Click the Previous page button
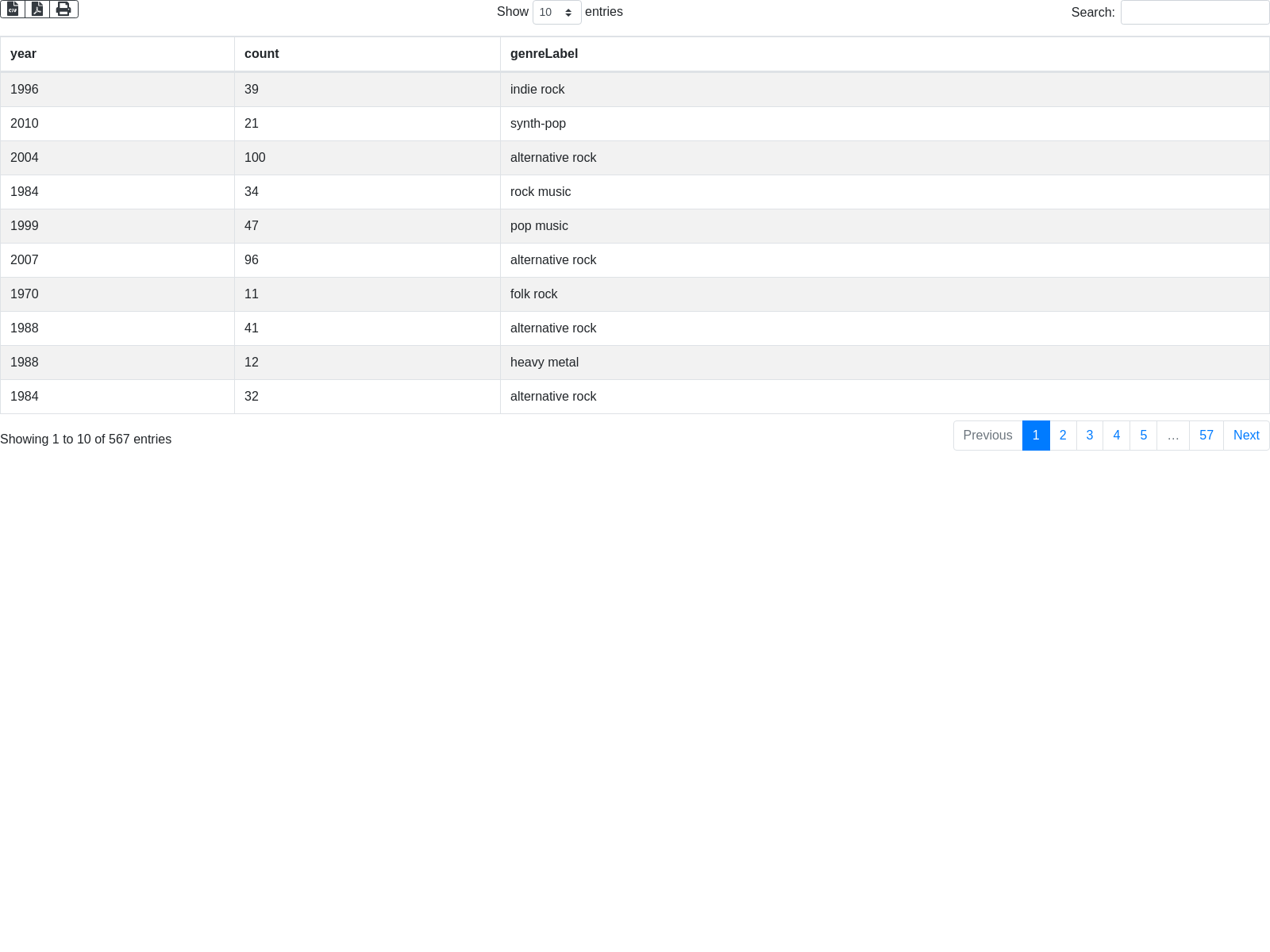Screen dimensions: 1270x952 [987, 436]
